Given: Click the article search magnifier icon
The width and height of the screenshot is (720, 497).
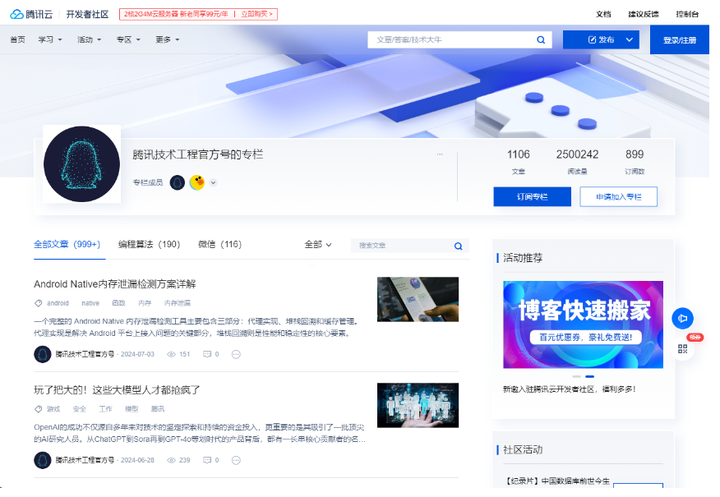Looking at the screenshot, I should 458,246.
